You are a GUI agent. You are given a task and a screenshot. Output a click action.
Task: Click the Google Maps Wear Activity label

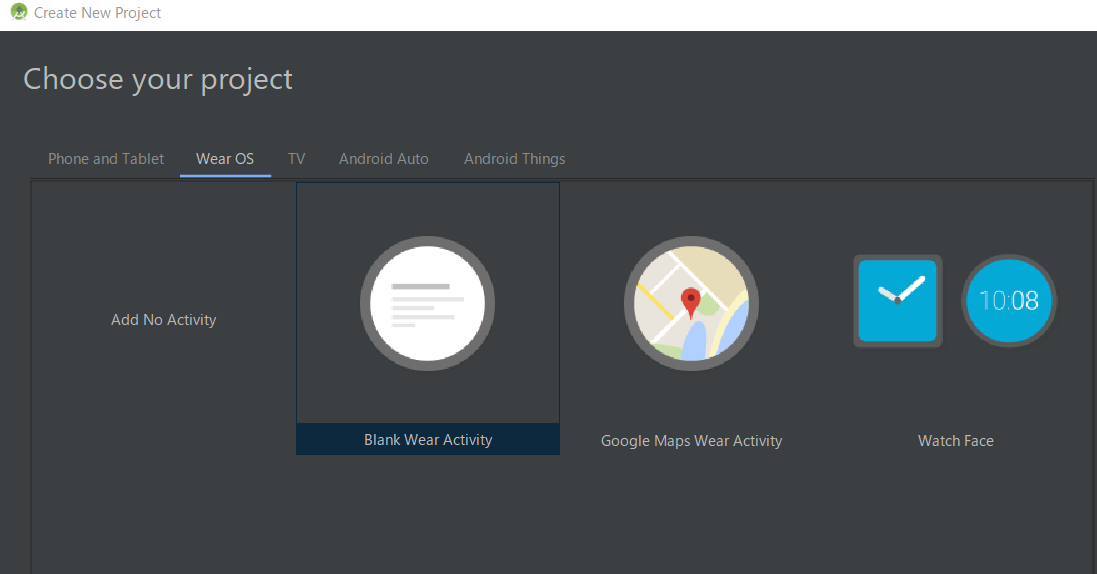click(691, 441)
